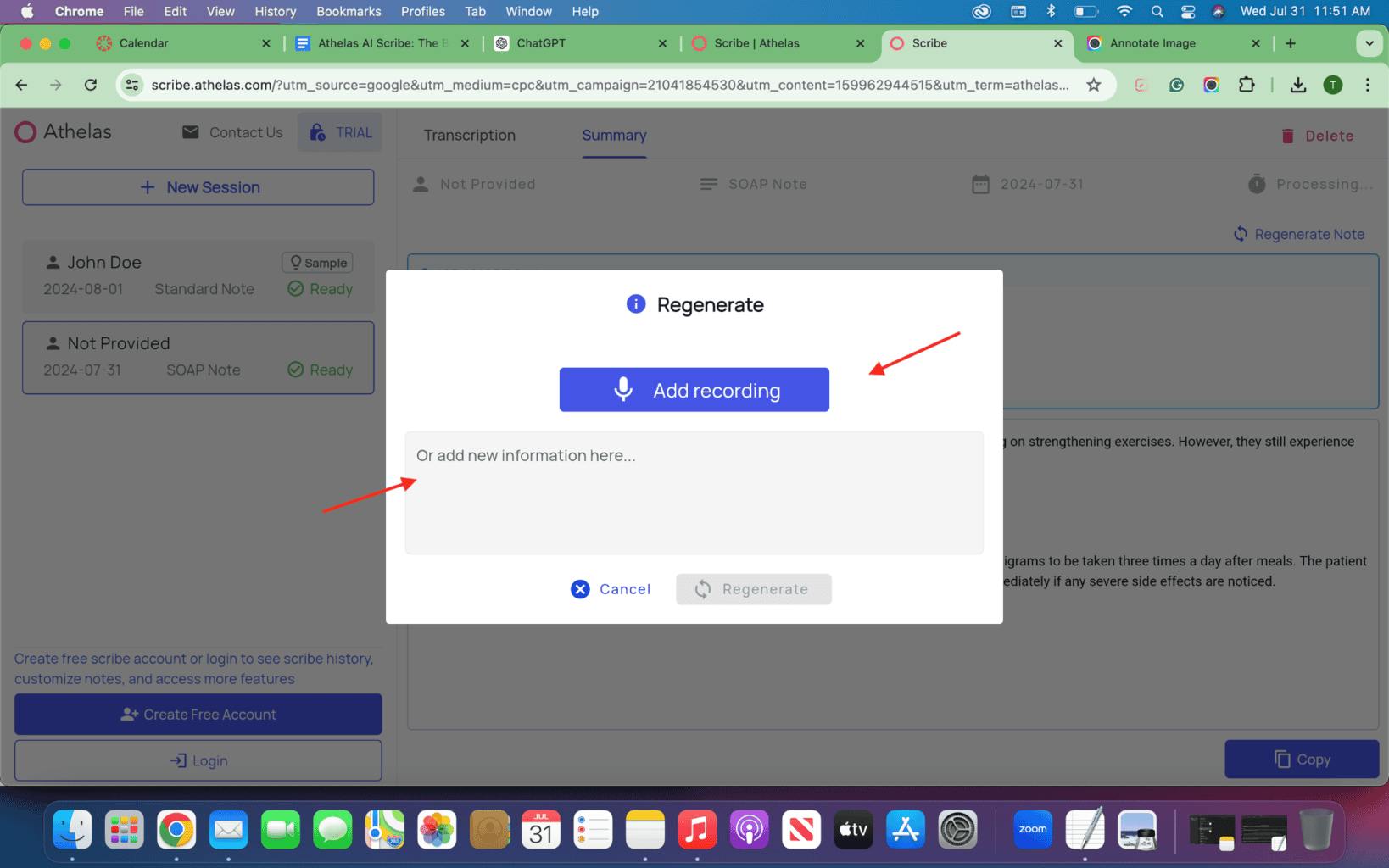1389x868 pixels.
Task: Switch to the Summary tab
Action: (614, 135)
